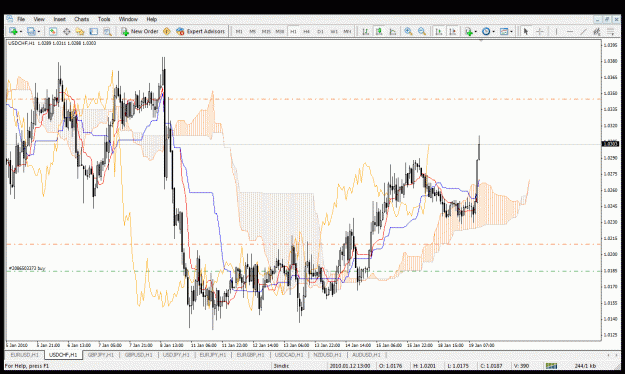Click the buy order level label
This screenshot has height=374, width=625.
coord(27,268)
